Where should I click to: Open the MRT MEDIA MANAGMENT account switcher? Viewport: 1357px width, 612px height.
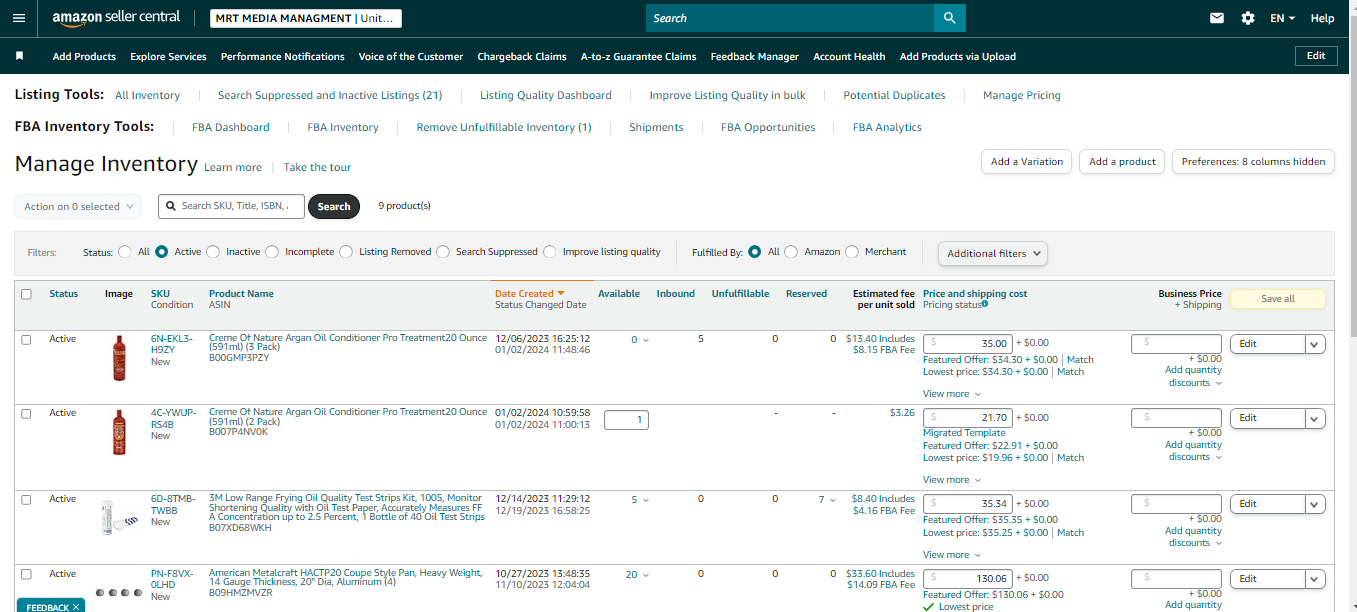pos(306,18)
